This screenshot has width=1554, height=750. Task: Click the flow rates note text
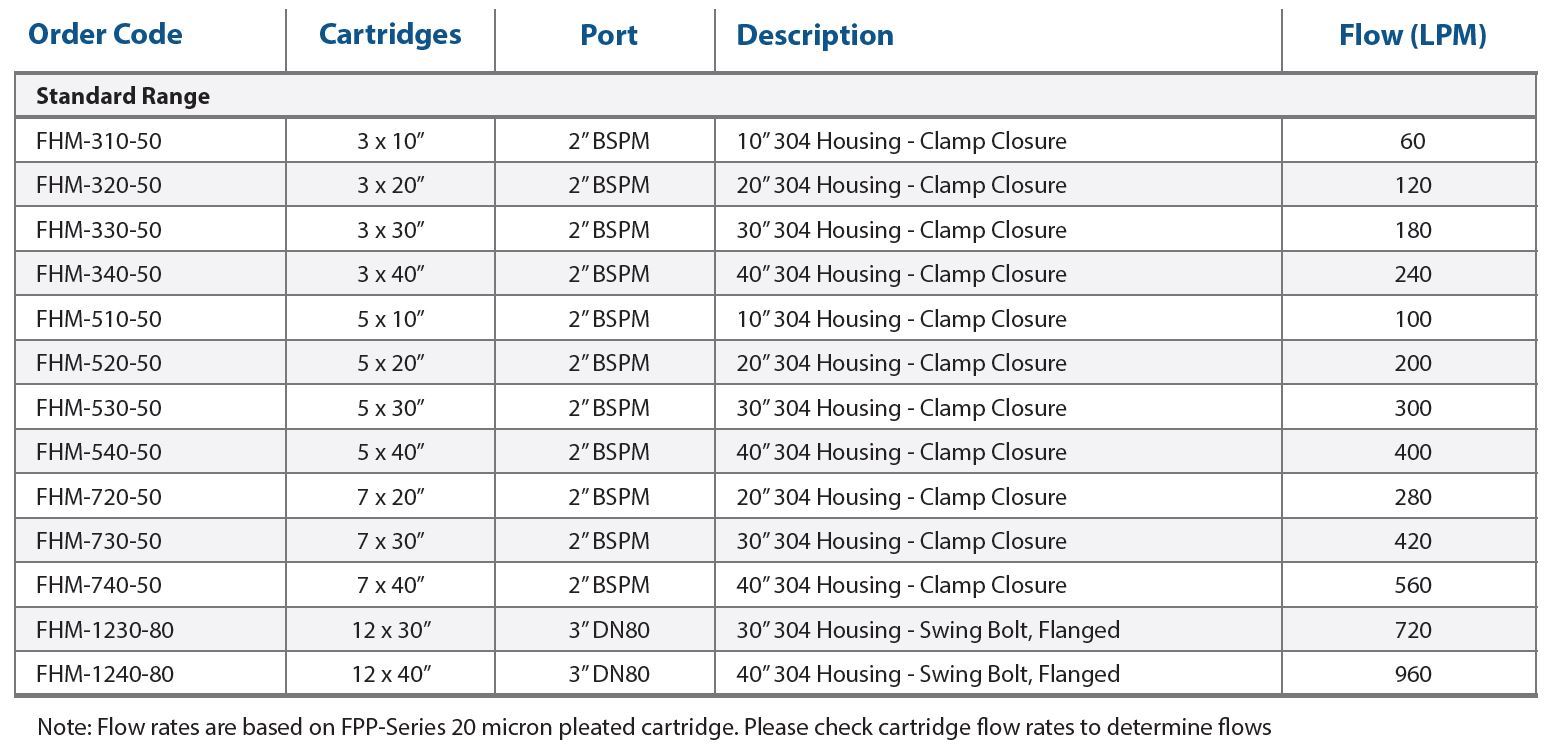click(653, 727)
